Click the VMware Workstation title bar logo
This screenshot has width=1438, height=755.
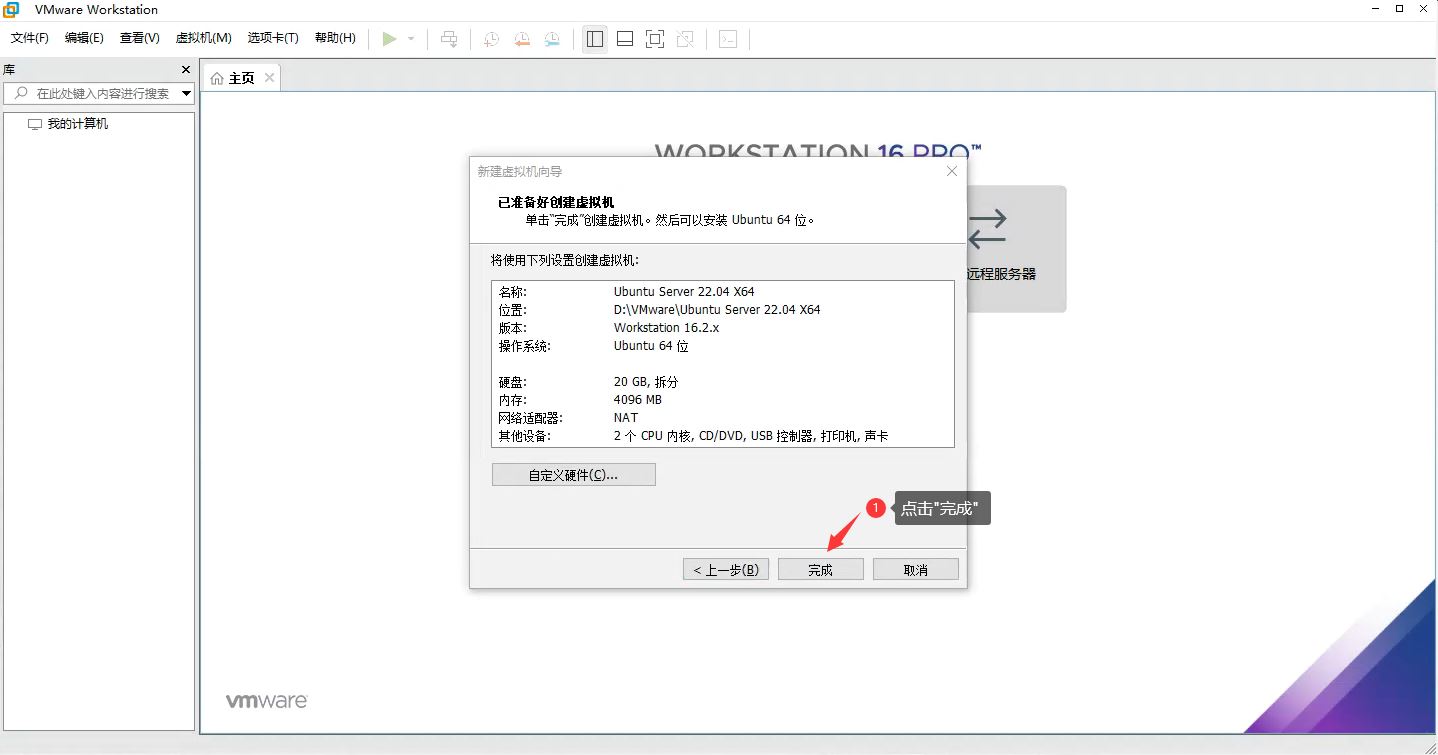tap(11, 10)
